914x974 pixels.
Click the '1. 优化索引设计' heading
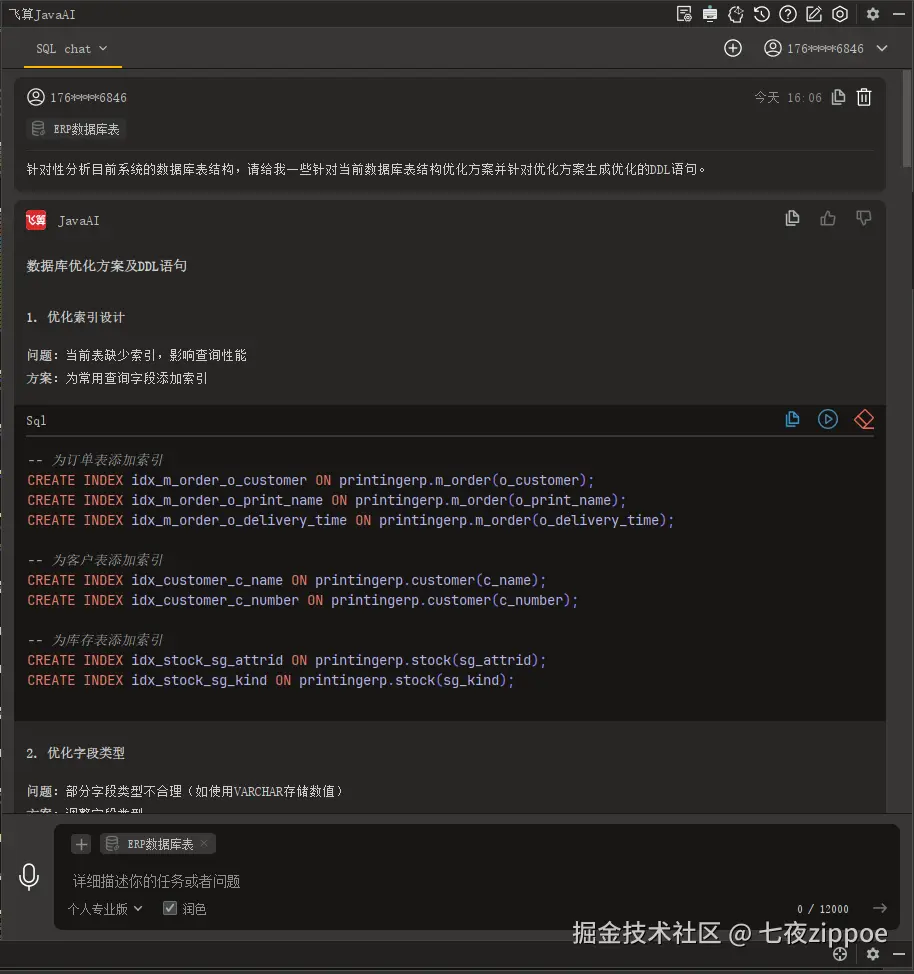pos(75,317)
